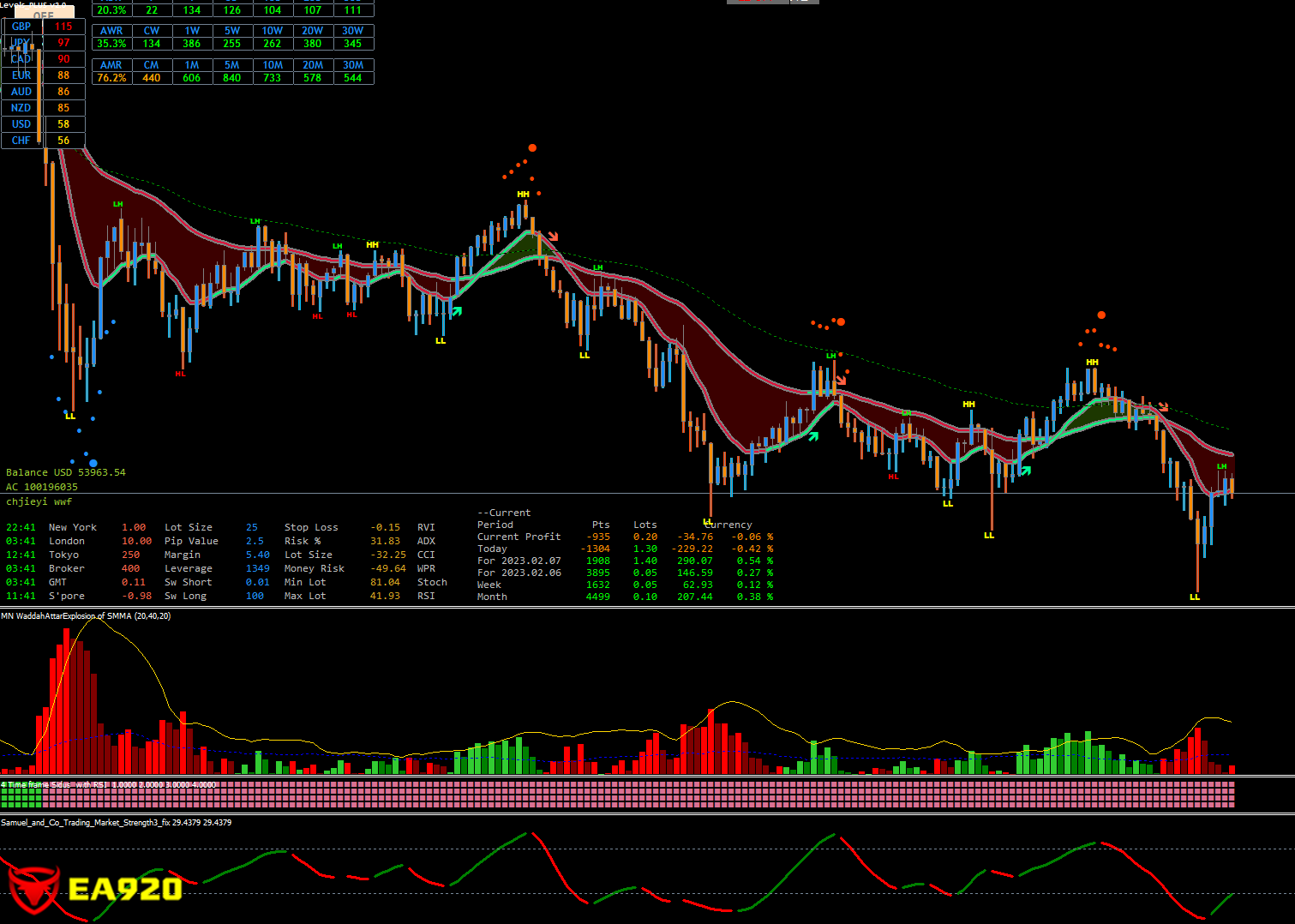Click the Samuel_and_Co Market Strength indicator label

116,822
